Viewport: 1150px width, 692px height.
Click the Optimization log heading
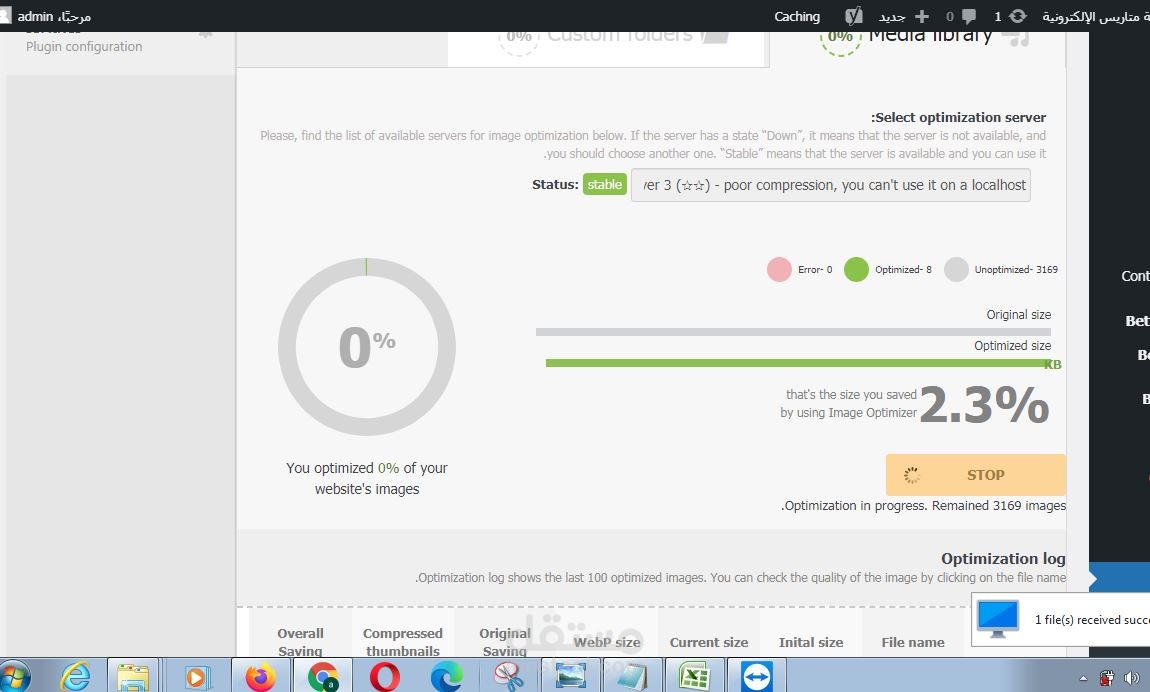[x=1003, y=559]
